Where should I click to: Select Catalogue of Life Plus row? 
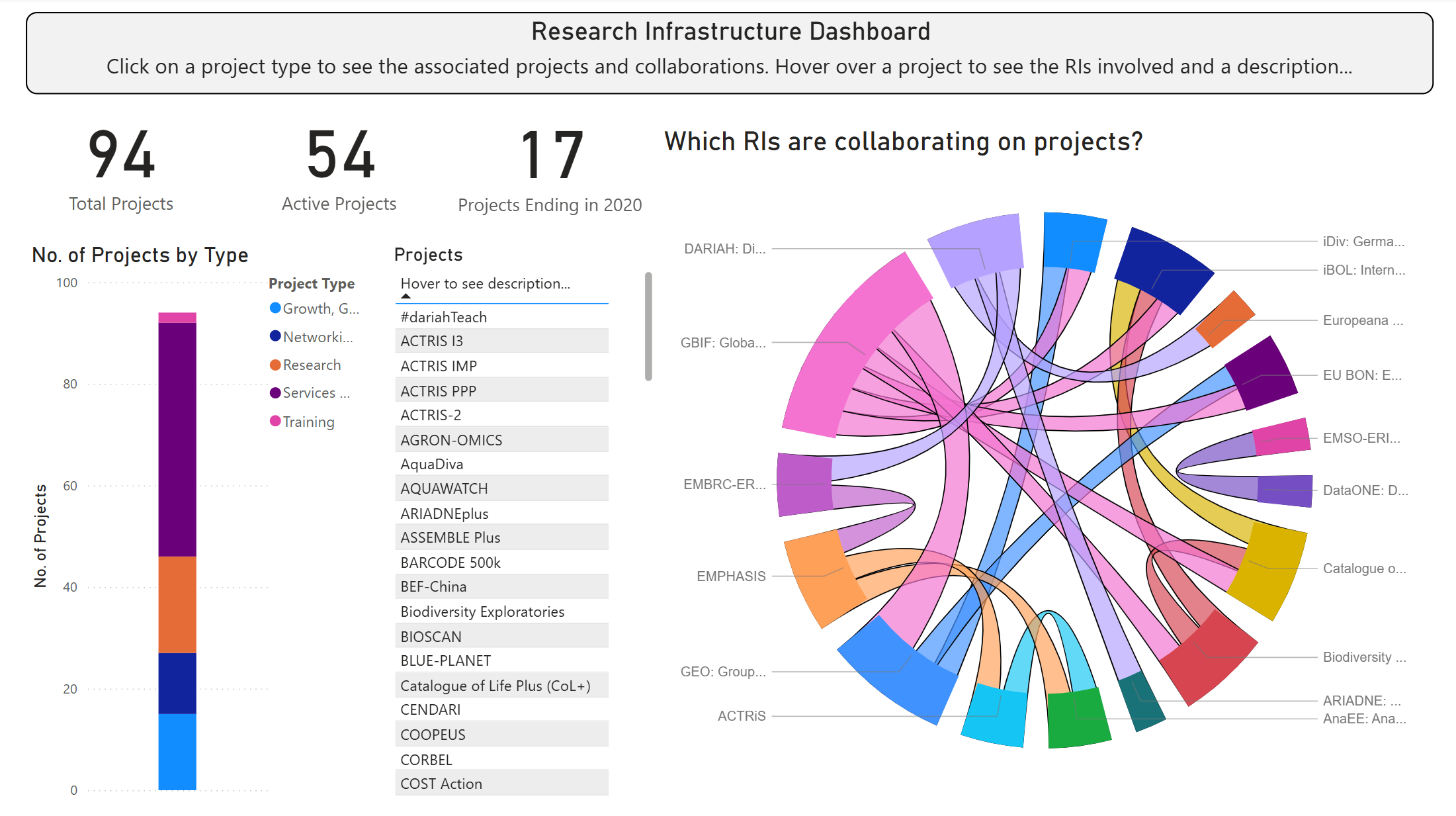(502, 685)
